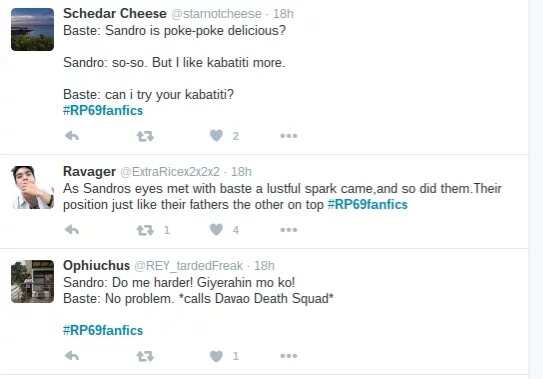Retweet Schedar Cheese's tweet
The image size is (543, 379).
coord(145,136)
